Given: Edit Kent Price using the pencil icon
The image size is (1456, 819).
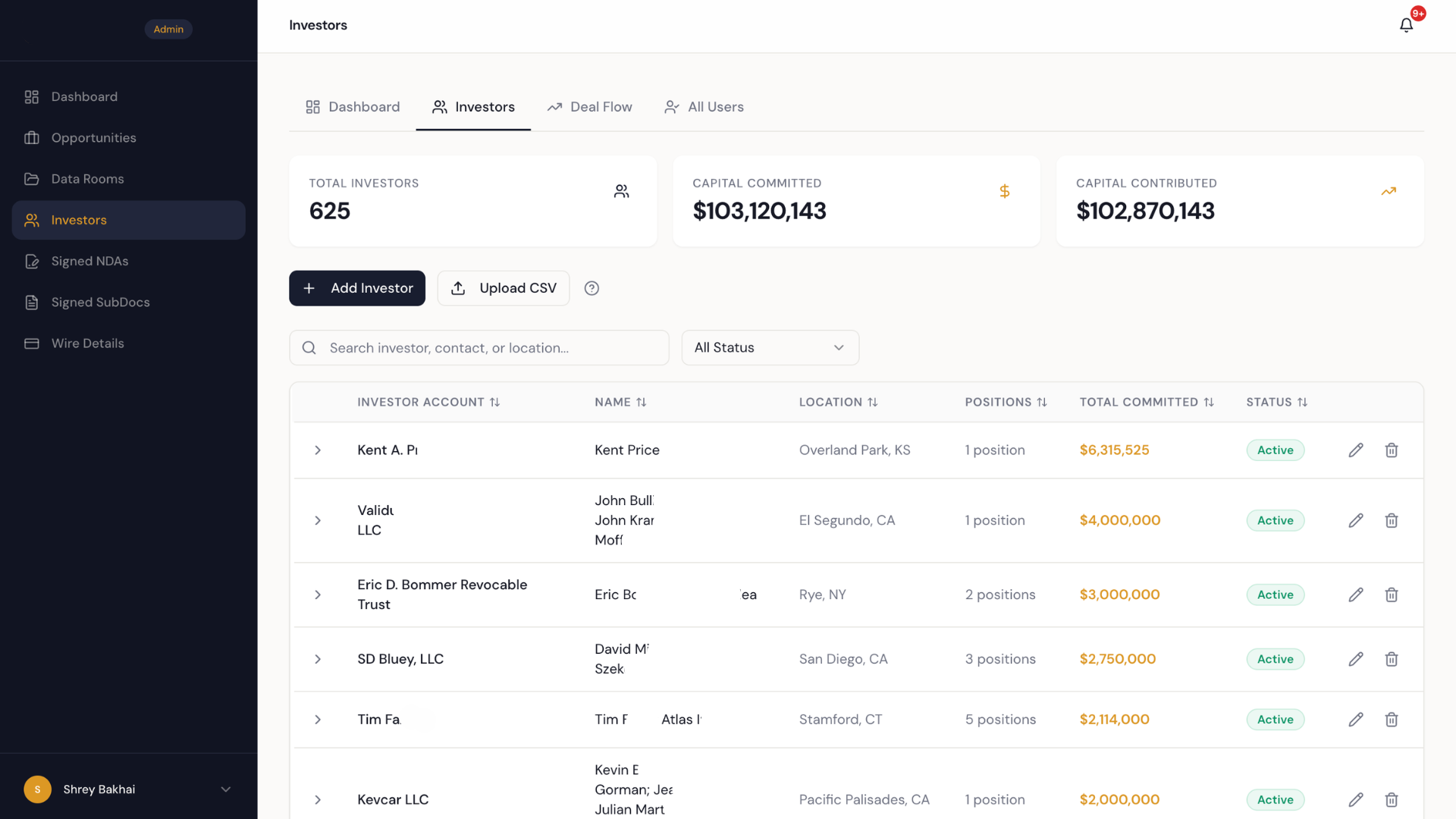Looking at the screenshot, I should pos(1356,450).
